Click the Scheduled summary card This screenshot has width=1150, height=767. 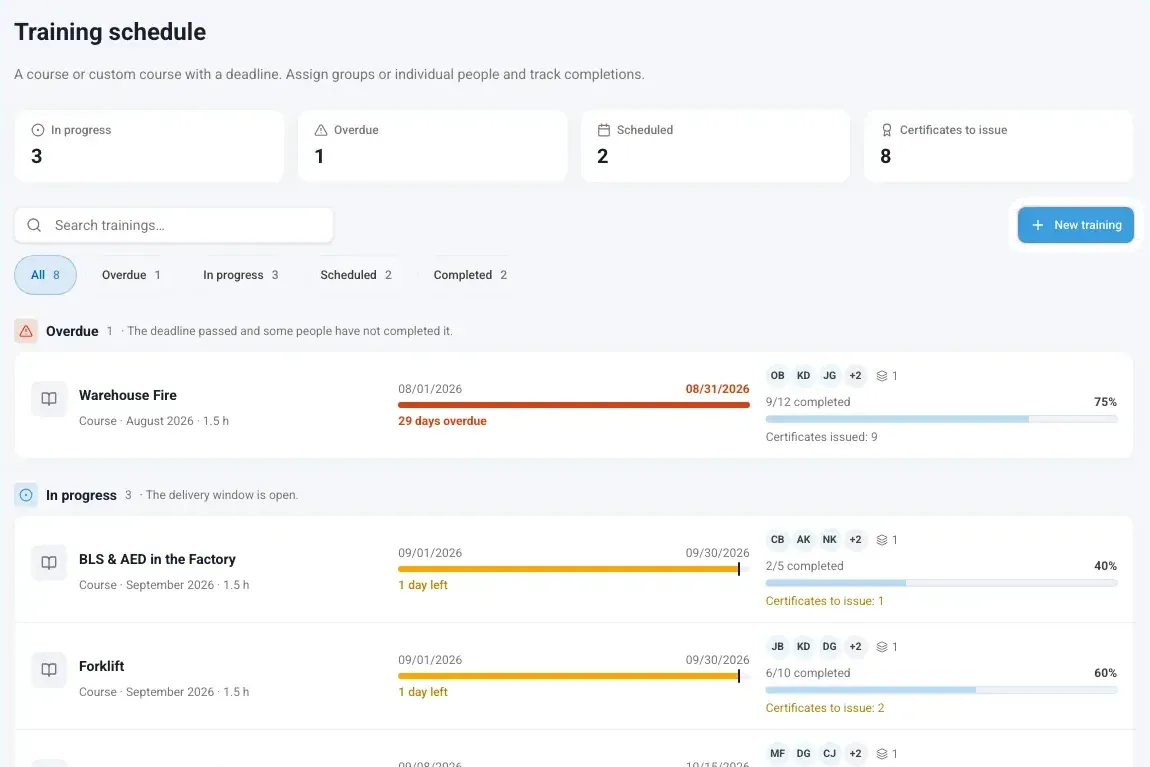(x=715, y=146)
